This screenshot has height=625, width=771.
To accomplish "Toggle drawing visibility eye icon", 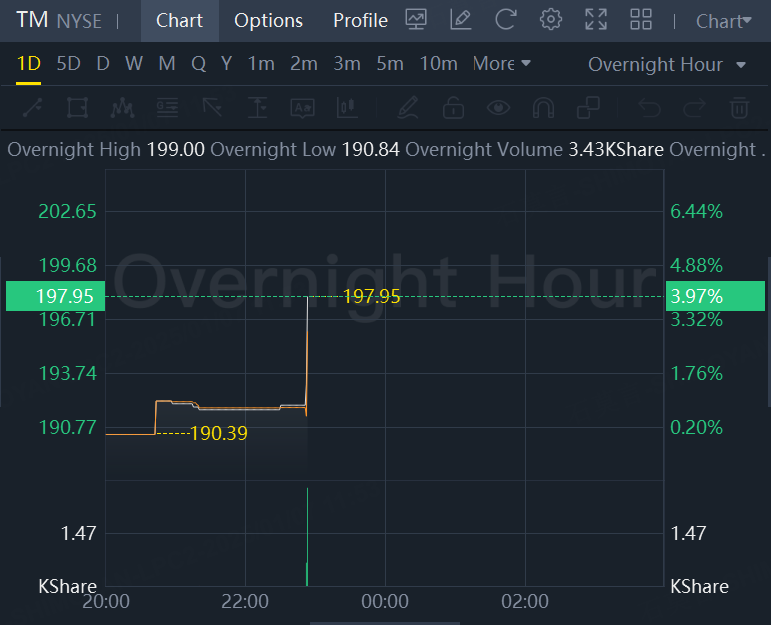I will (x=498, y=108).
